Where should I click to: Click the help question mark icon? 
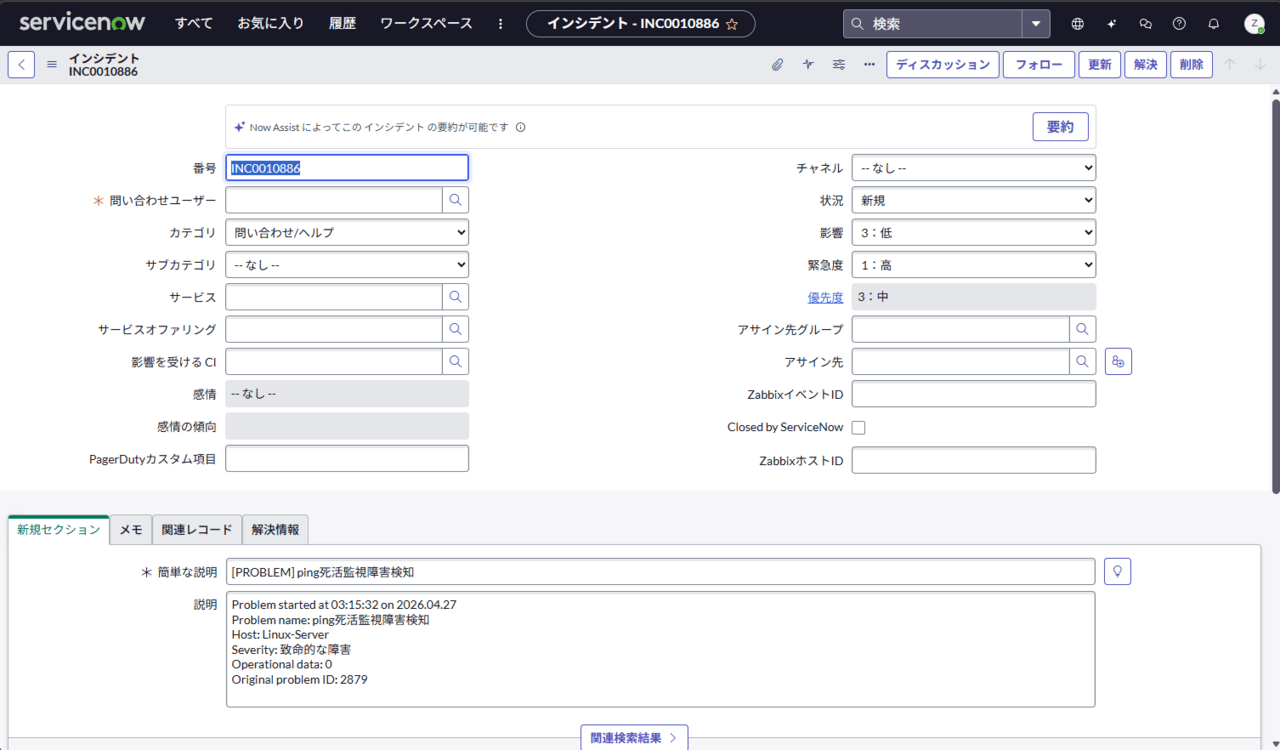click(1179, 24)
